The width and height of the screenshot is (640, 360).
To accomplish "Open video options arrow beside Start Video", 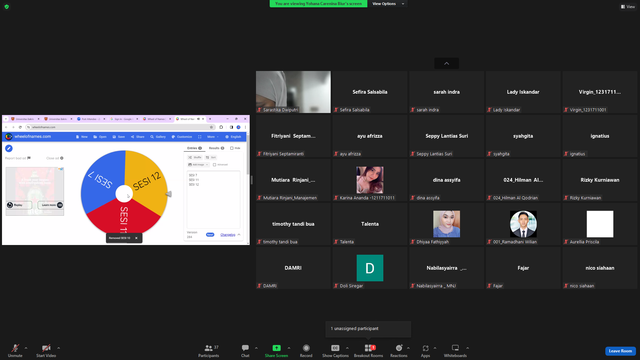I will (x=59, y=348).
